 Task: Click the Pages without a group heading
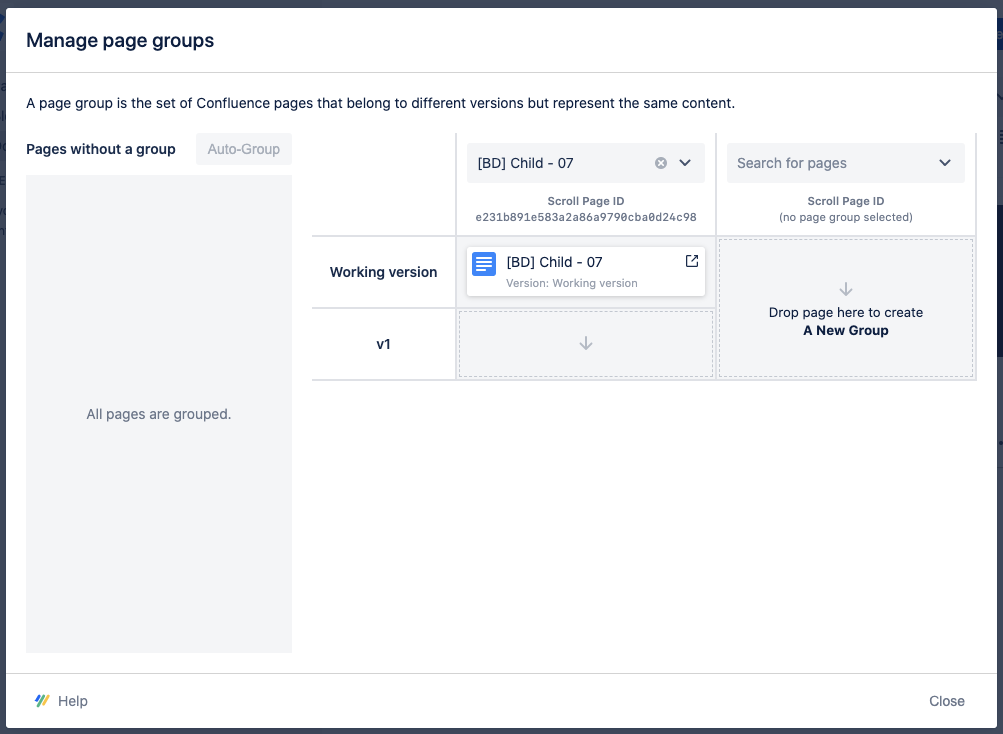click(101, 149)
